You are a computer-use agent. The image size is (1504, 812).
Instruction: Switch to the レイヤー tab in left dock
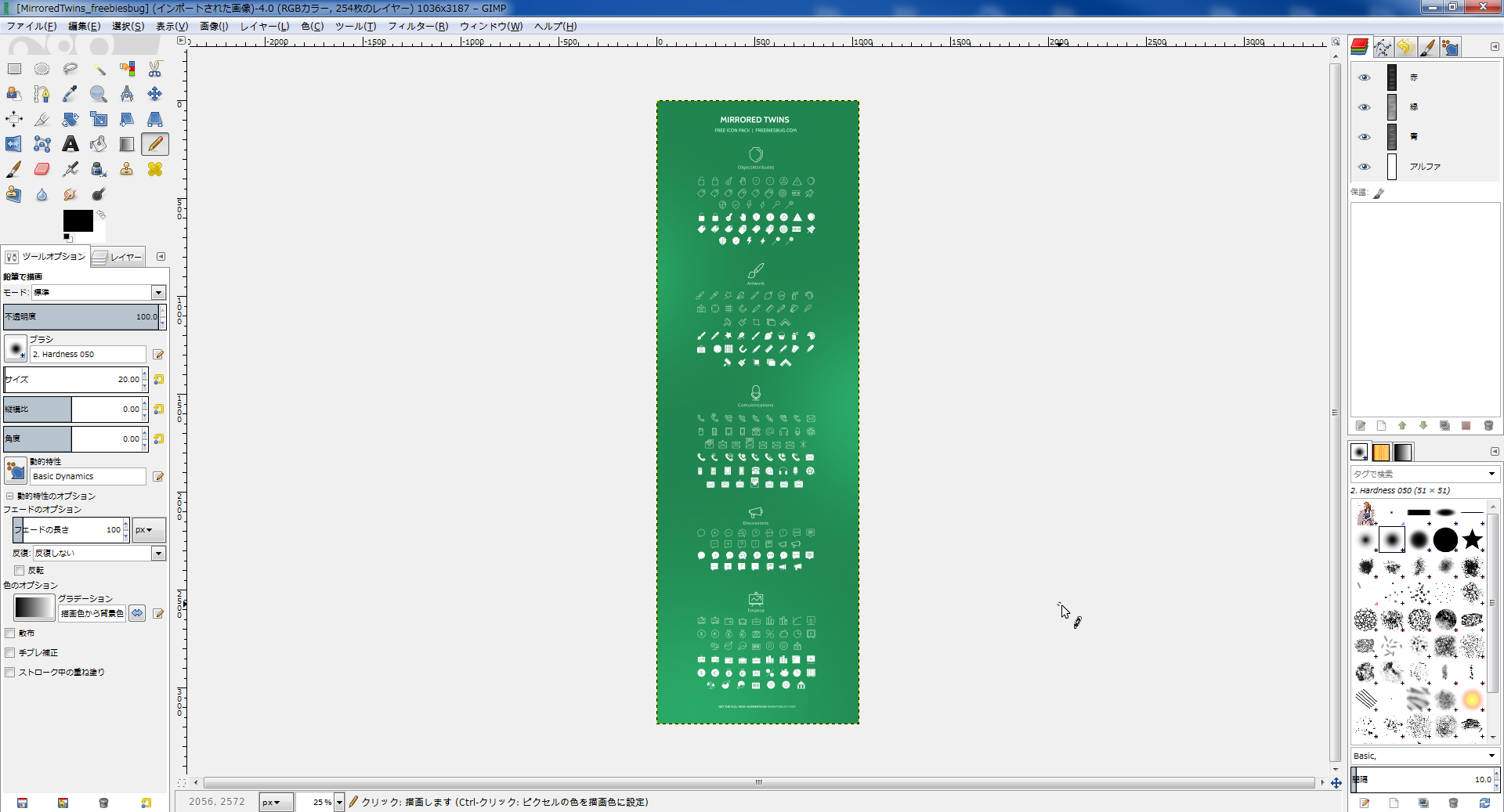tap(117, 257)
